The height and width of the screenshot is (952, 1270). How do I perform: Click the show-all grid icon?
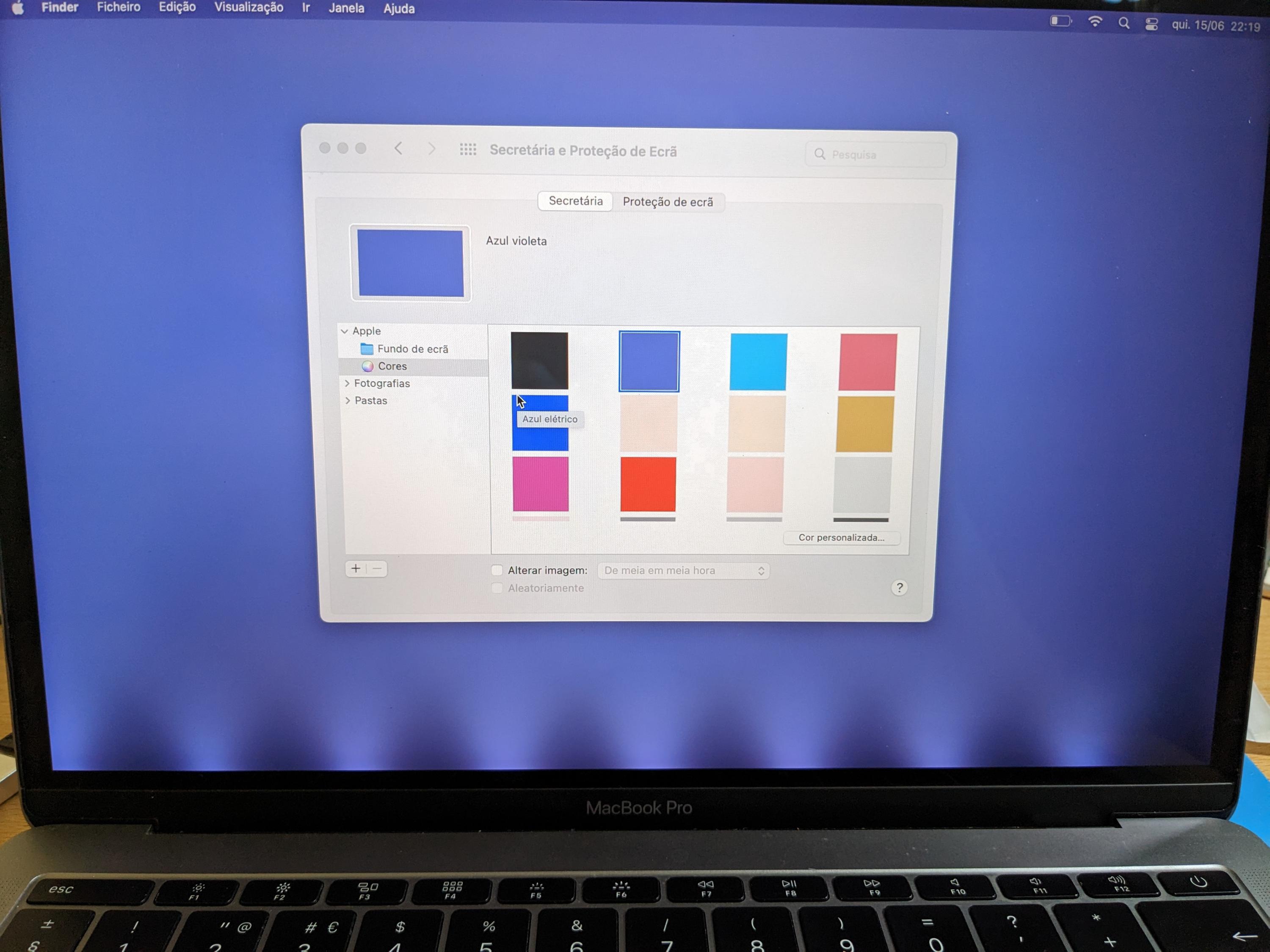(468, 150)
